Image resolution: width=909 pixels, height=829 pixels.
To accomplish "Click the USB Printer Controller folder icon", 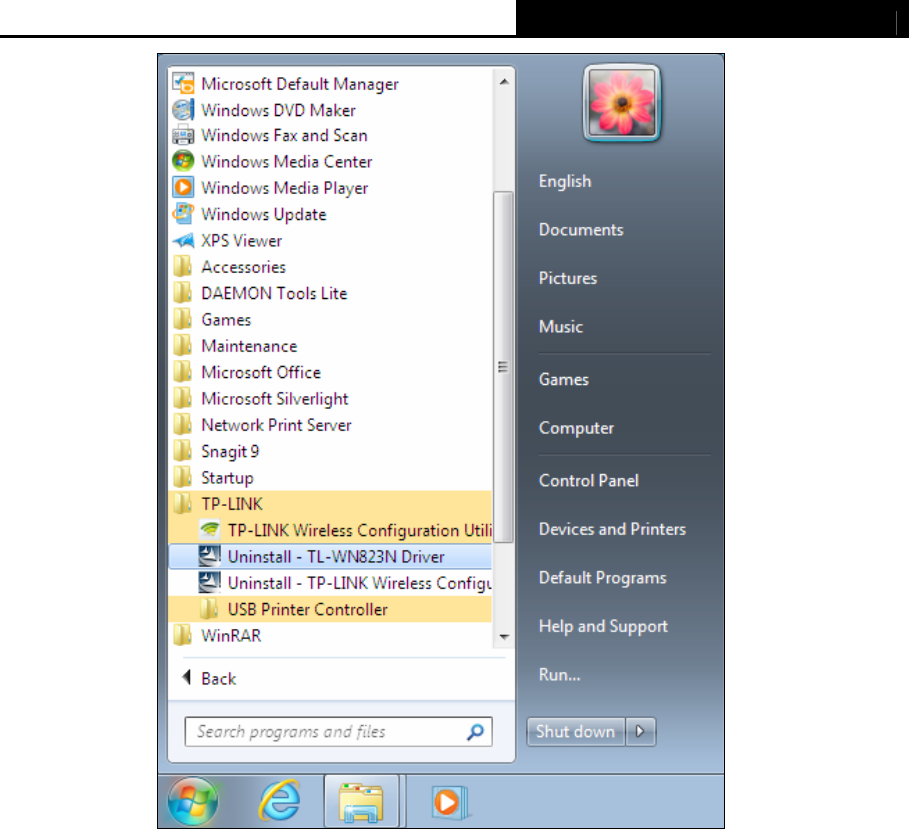I will point(209,609).
